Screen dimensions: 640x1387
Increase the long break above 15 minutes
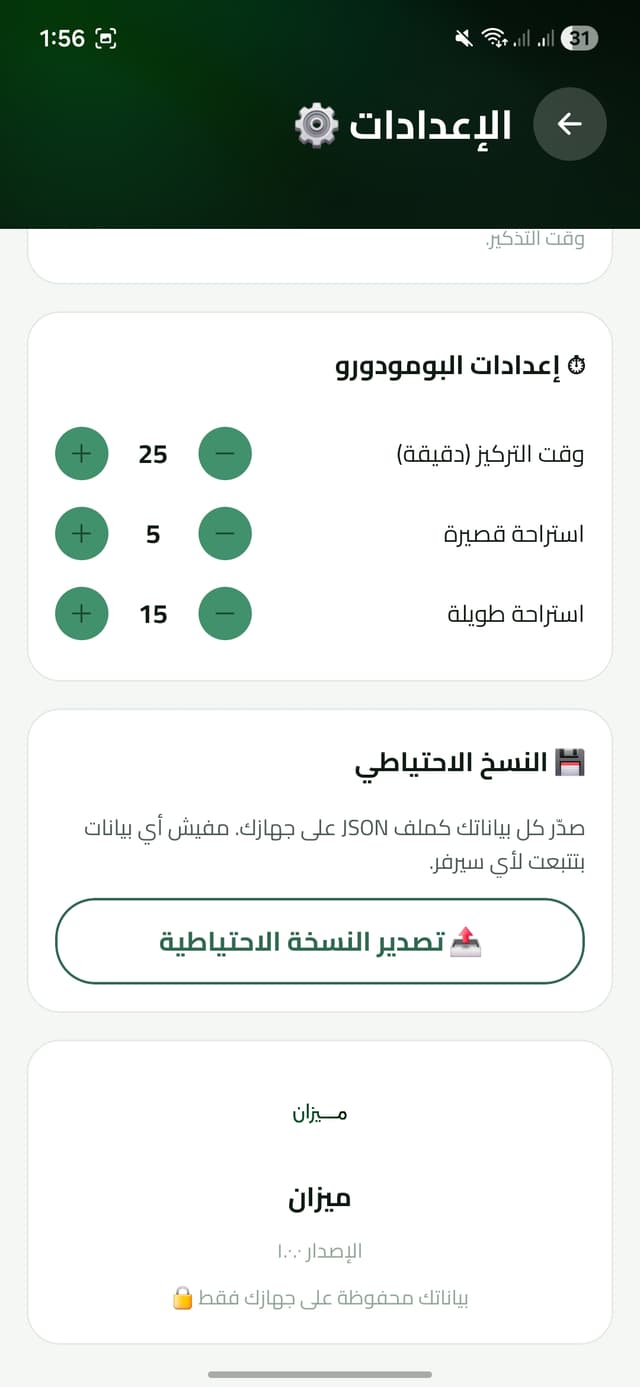tap(81, 613)
